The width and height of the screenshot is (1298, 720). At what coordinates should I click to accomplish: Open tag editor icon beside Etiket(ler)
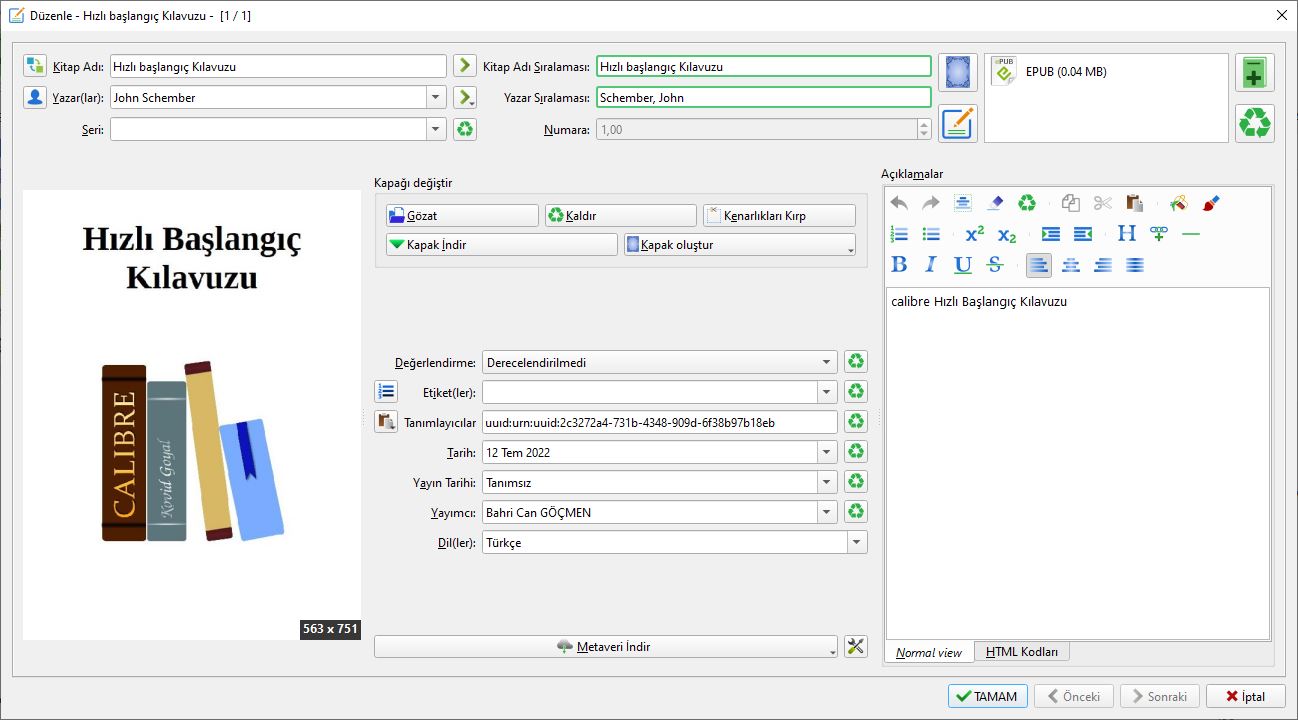[386, 392]
